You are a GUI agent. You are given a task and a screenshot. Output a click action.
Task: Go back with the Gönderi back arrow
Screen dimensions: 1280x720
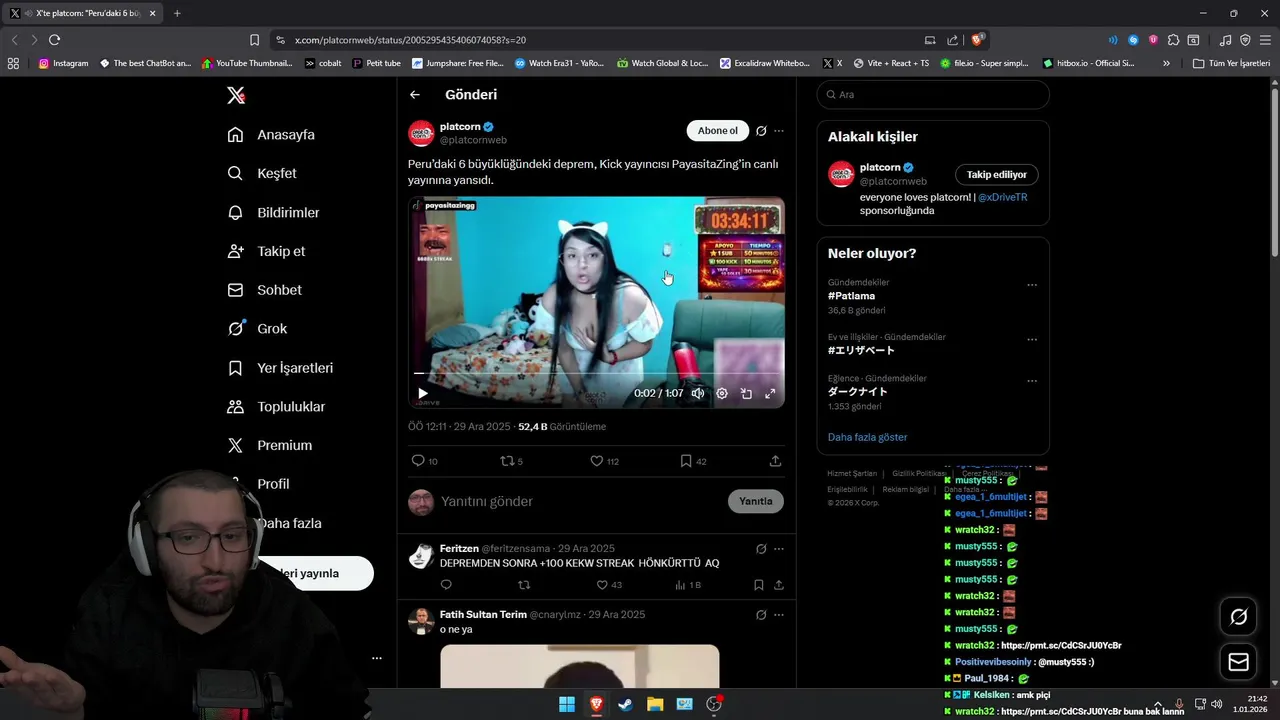pos(415,95)
